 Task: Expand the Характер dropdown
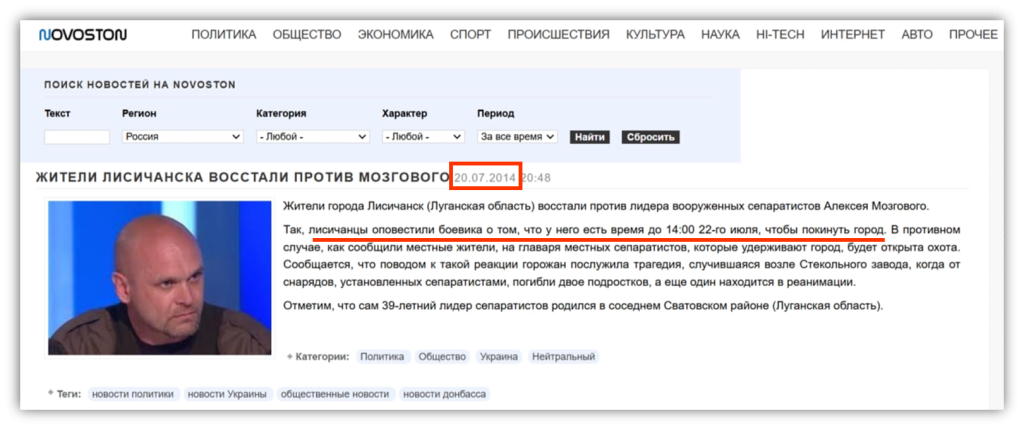(x=423, y=137)
